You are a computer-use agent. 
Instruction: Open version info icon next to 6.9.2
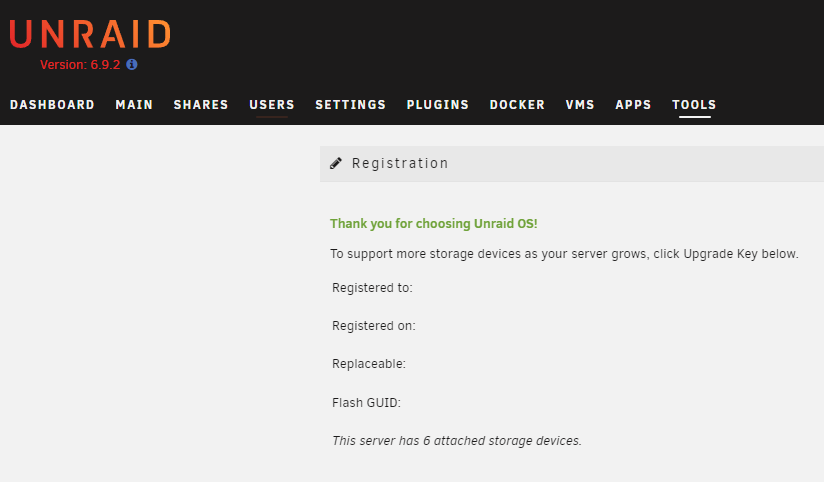(x=132, y=64)
